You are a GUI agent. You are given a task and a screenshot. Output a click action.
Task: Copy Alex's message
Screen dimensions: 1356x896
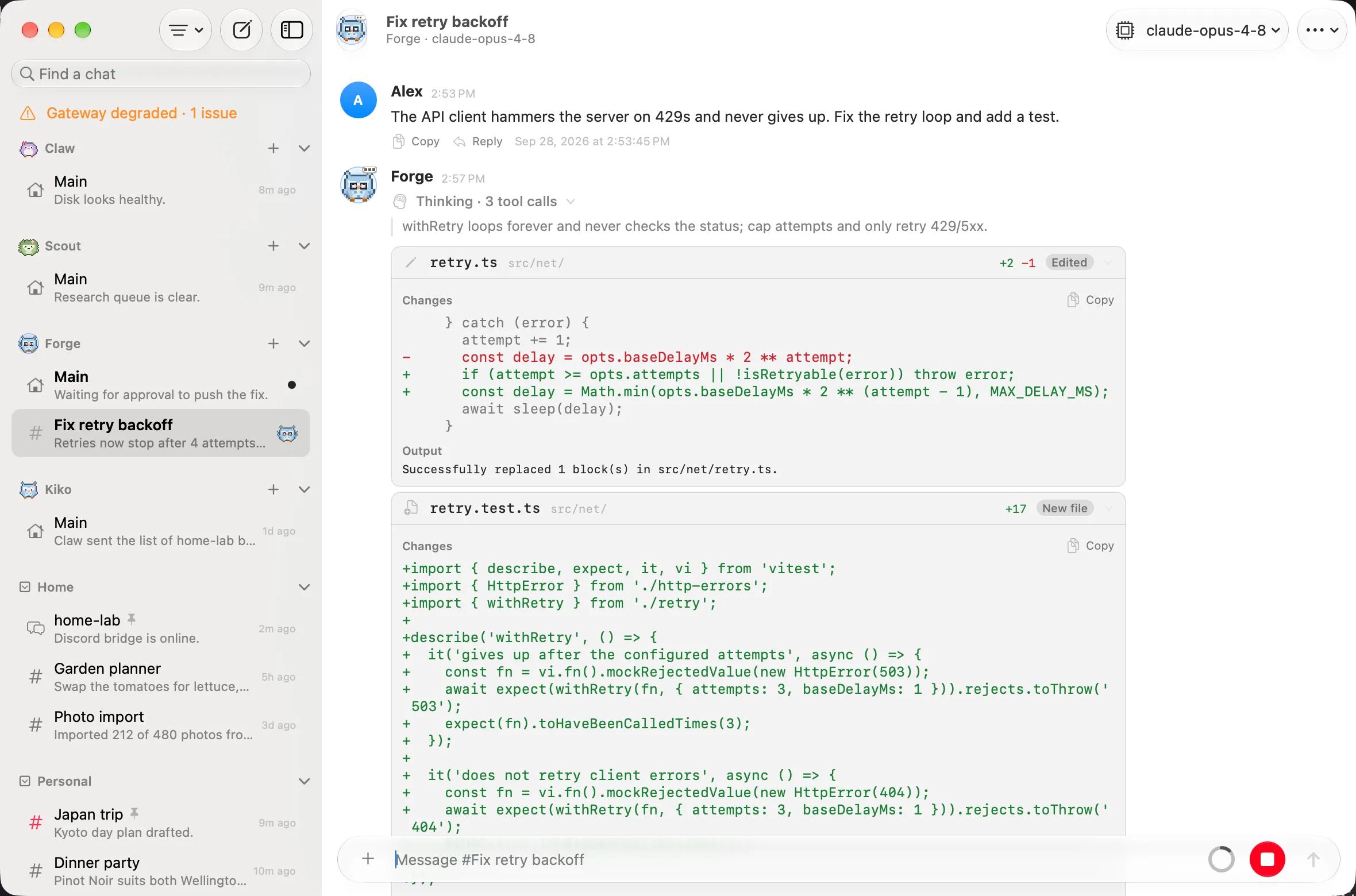416,141
